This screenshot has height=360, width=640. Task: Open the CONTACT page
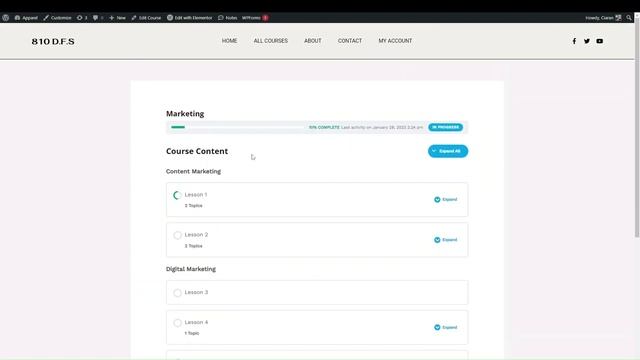pos(350,41)
